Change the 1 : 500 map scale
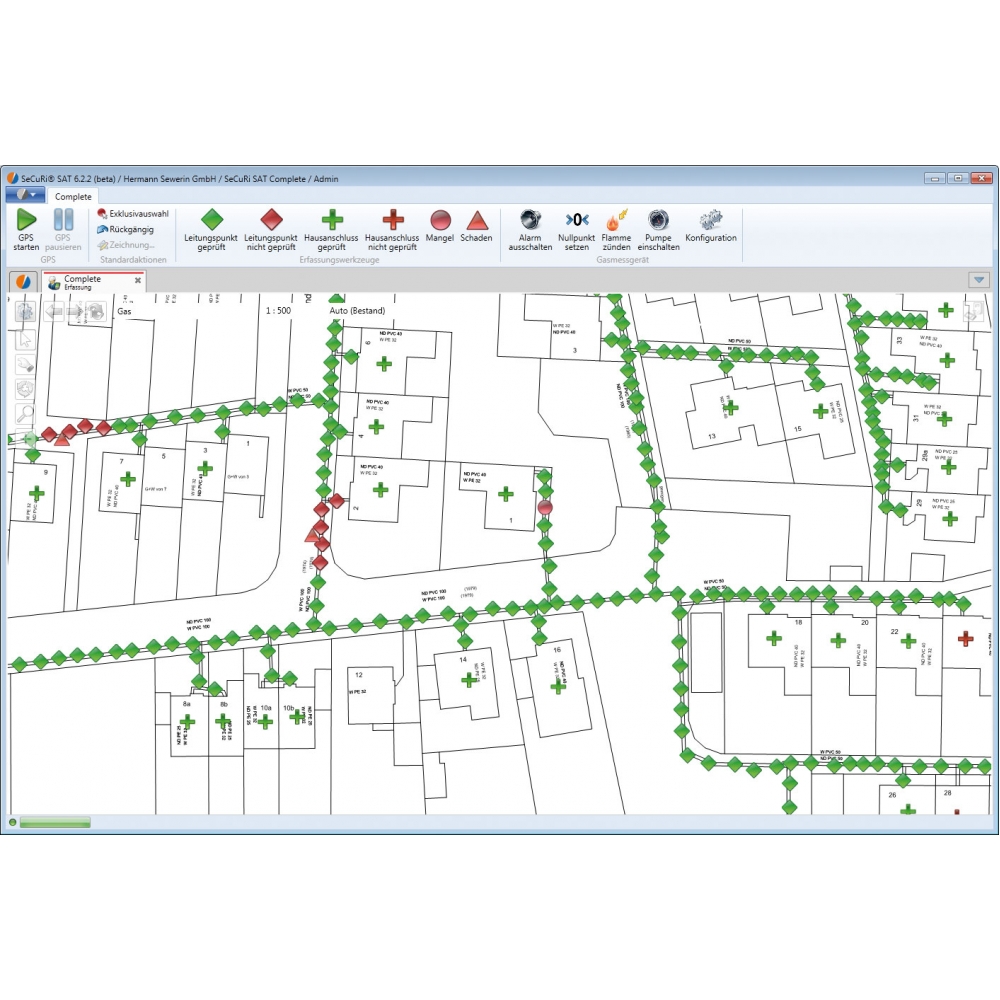The image size is (1000, 1000). (278, 311)
